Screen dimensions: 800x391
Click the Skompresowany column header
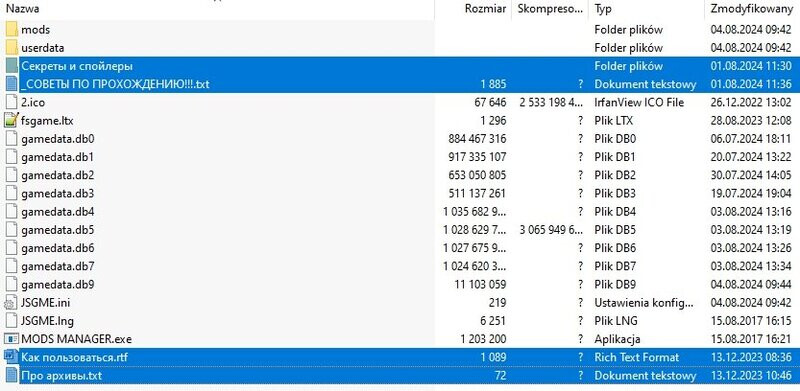tap(549, 9)
